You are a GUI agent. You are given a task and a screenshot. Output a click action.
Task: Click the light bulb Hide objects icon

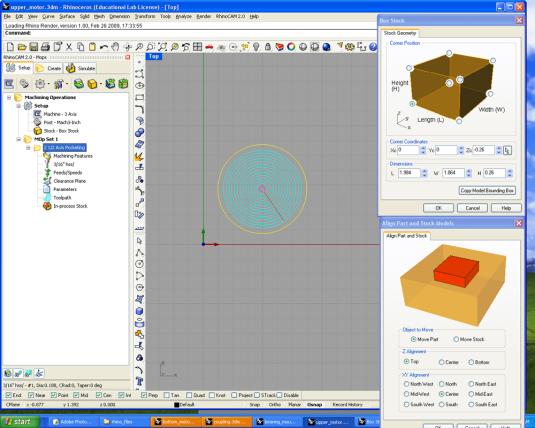tap(256, 47)
